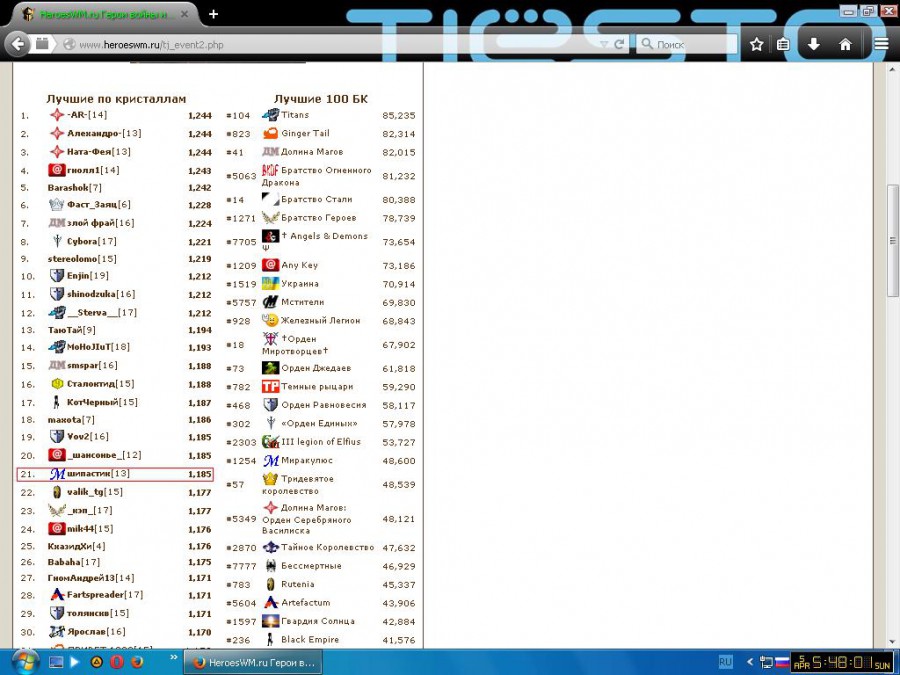Open the Firefox hamburger menu
Image resolution: width=900 pixels, height=675 pixels.
point(881,44)
